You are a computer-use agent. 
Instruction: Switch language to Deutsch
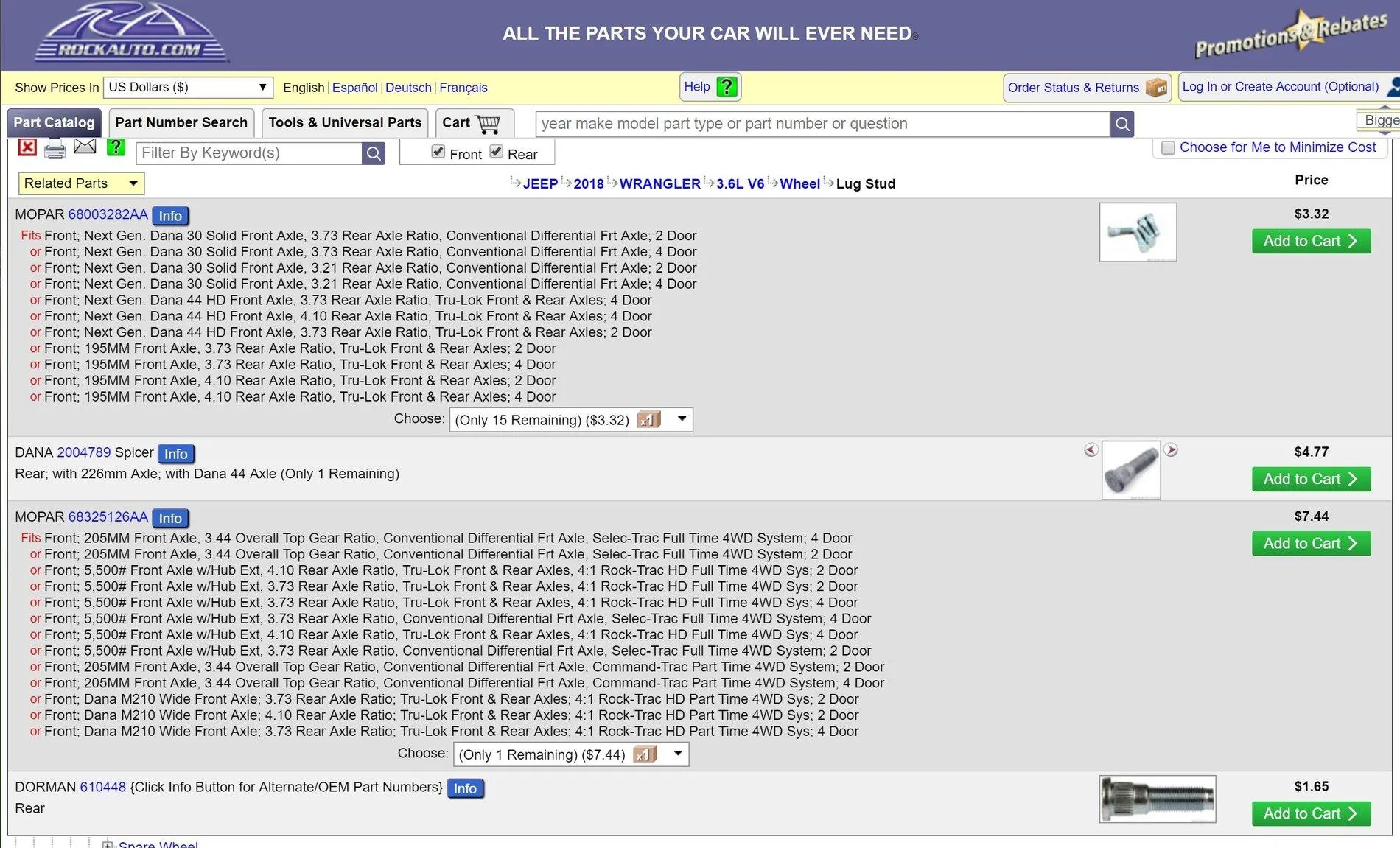pyautogui.click(x=408, y=88)
